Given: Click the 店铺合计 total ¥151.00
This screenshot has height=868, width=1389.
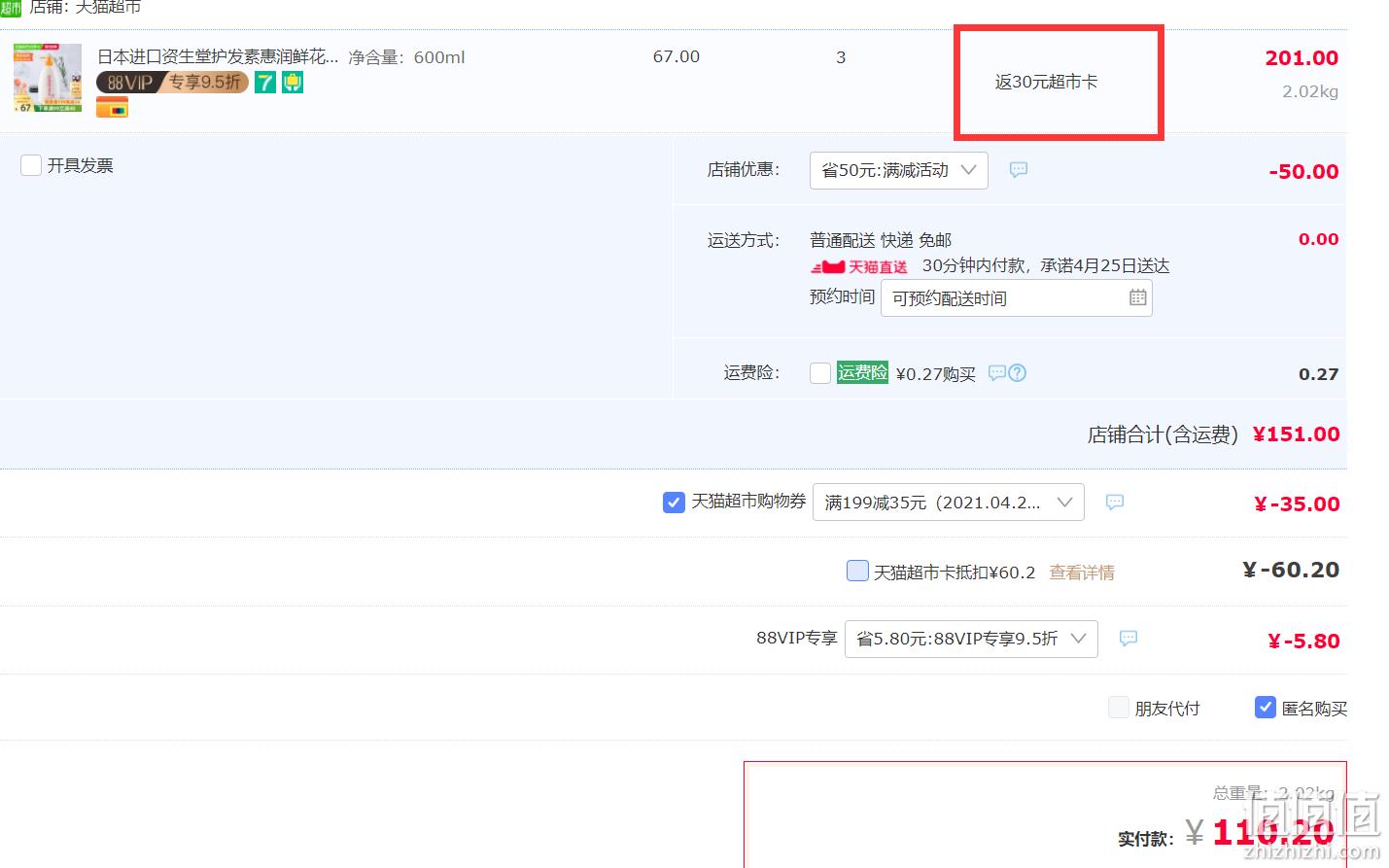Looking at the screenshot, I should click(1296, 434).
